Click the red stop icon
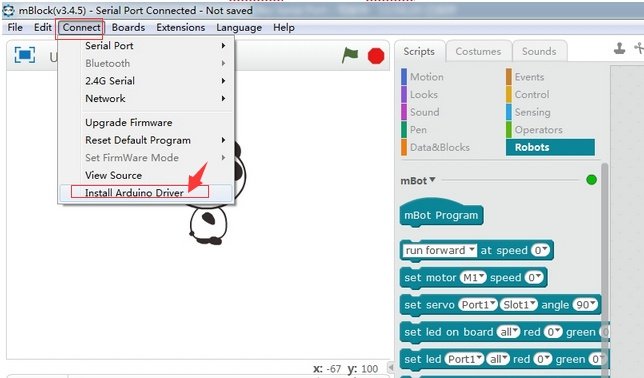This screenshot has width=644, height=378. click(x=376, y=56)
